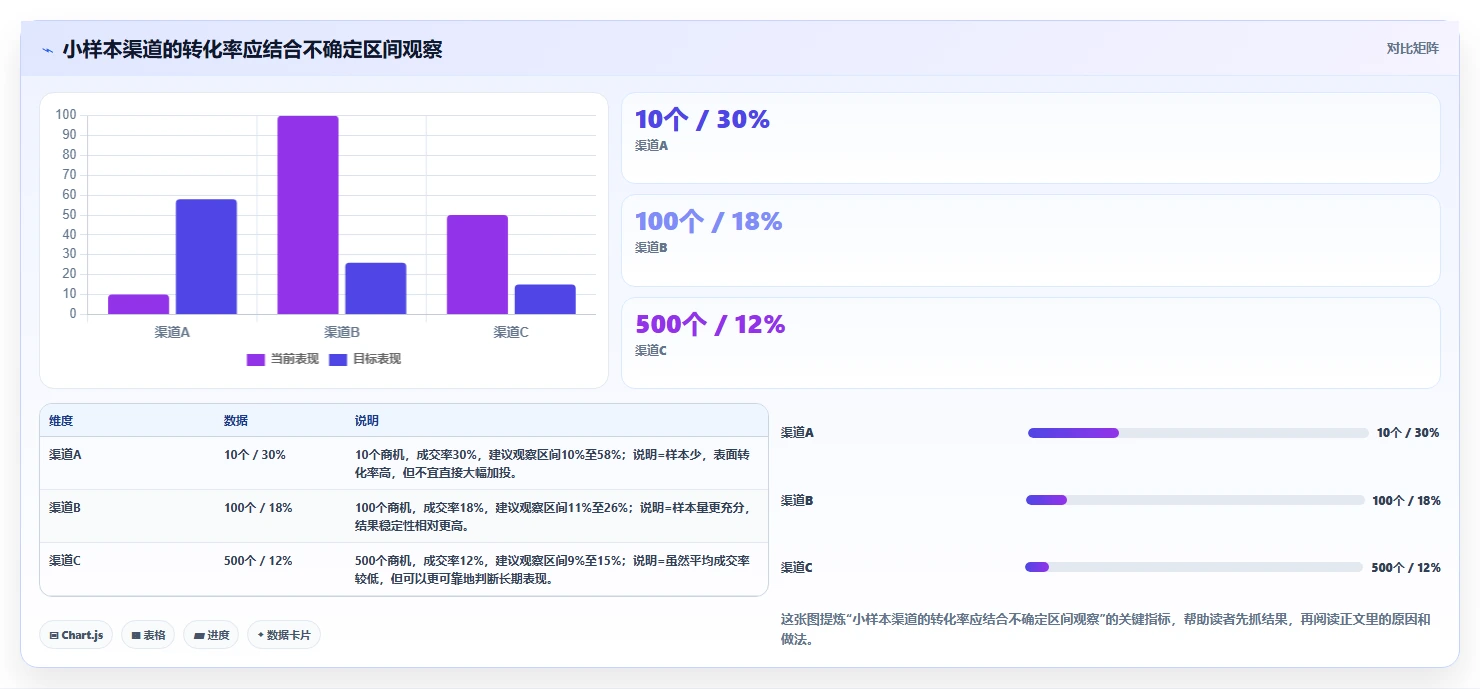Click the purple 渠道A current bar
1480x689 pixels.
point(138,304)
